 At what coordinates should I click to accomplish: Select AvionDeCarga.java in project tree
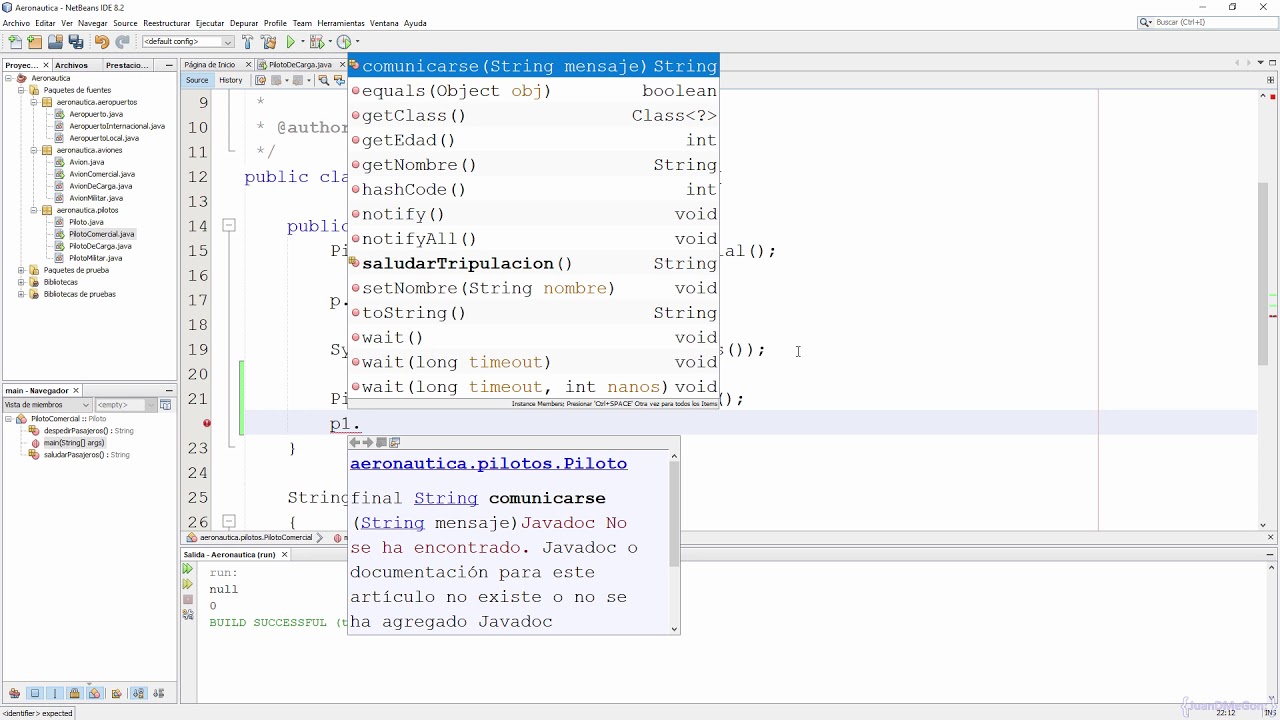[x=100, y=186]
